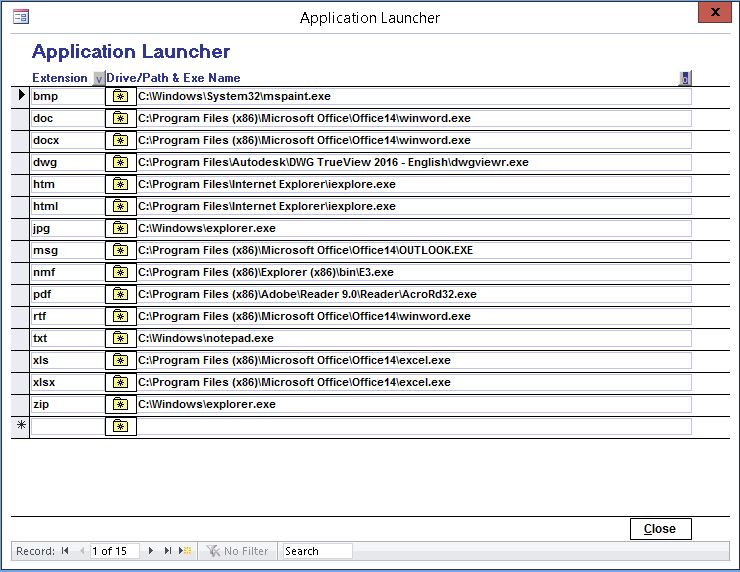
Task: Click the folder icon in the new blank row
Action: pyautogui.click(x=120, y=427)
